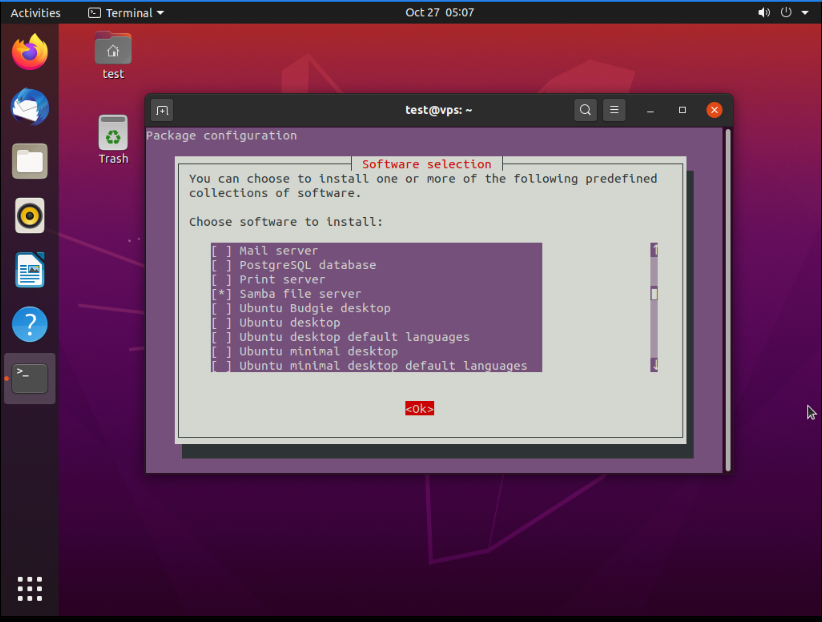This screenshot has height=622, width=822.
Task: Open the Terminal app menu in top bar
Action: [126, 13]
